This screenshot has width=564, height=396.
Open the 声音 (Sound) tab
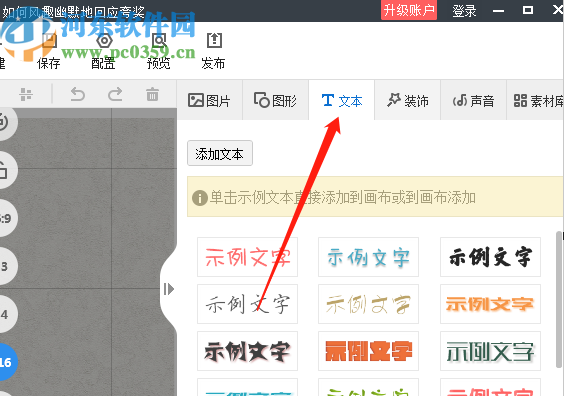pos(473,100)
